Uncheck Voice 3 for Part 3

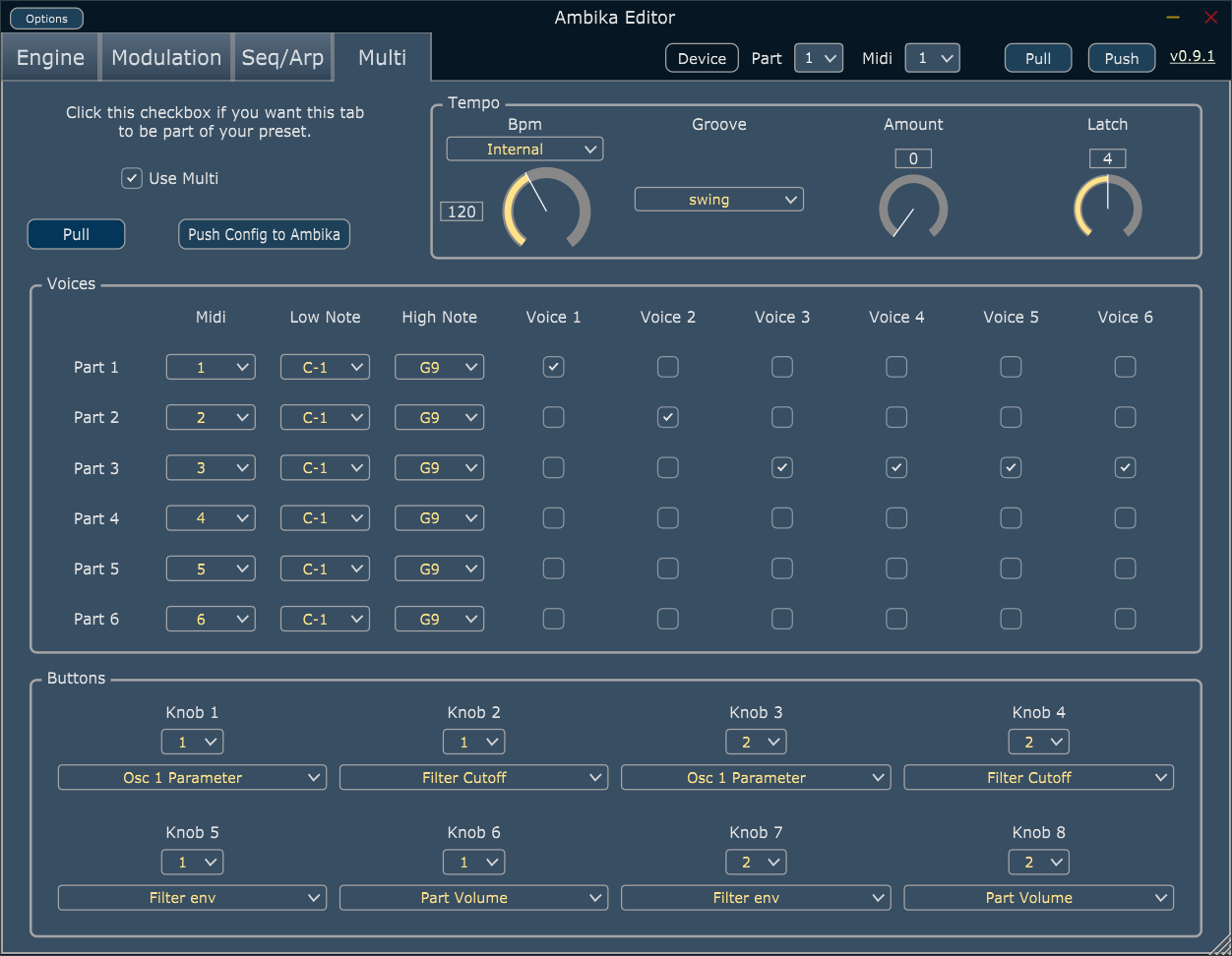[x=781, y=468]
